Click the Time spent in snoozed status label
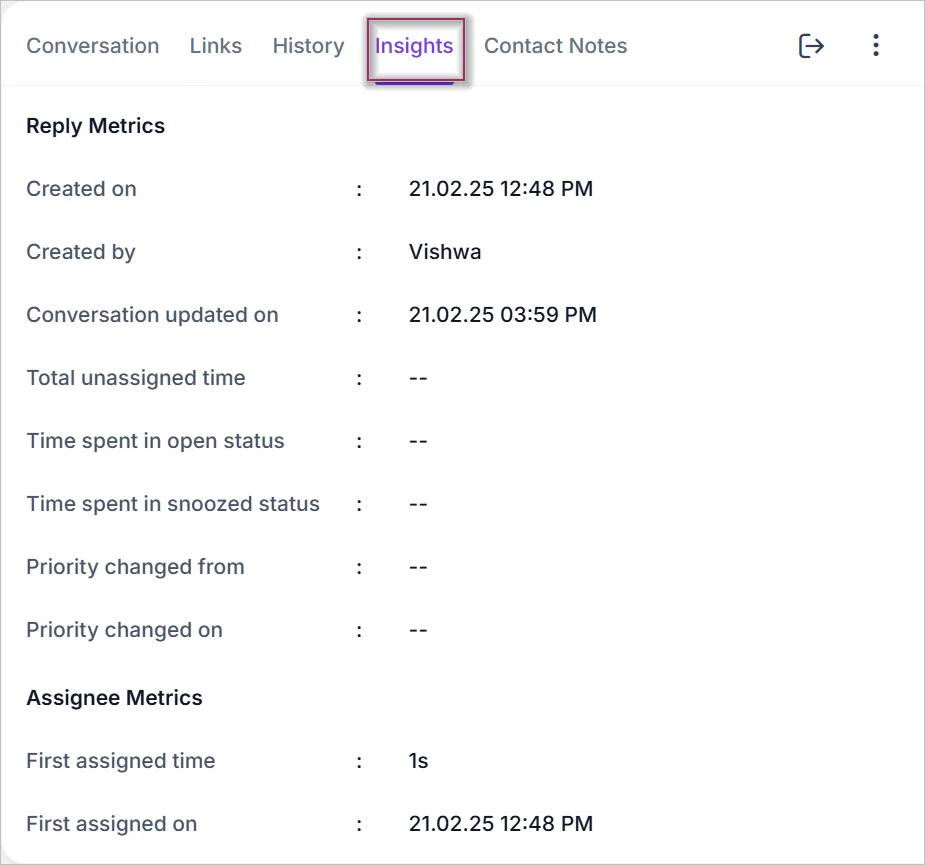 click(x=173, y=504)
